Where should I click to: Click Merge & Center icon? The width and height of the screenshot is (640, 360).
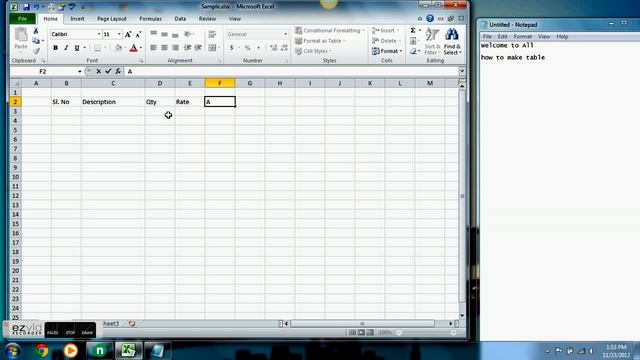[x=212, y=48]
